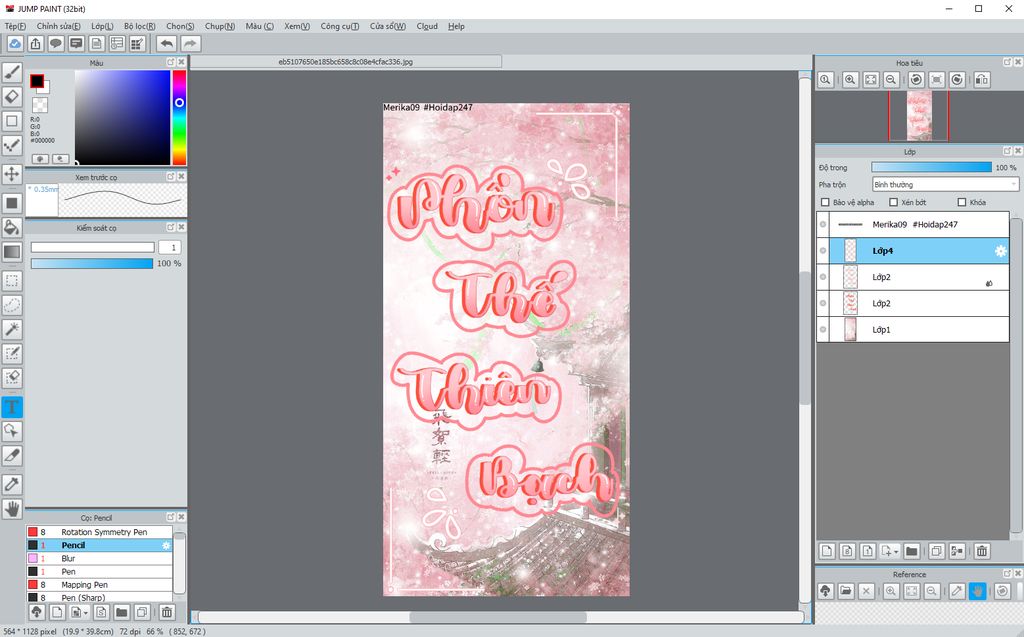
Task: Delete layer with trash icon in layer panel
Action: coord(982,551)
